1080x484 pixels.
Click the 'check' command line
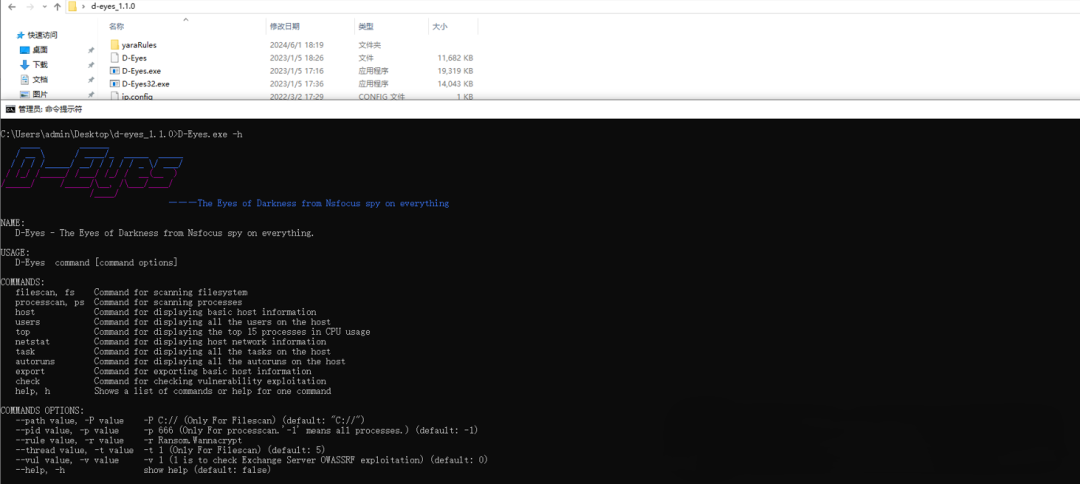pos(170,381)
